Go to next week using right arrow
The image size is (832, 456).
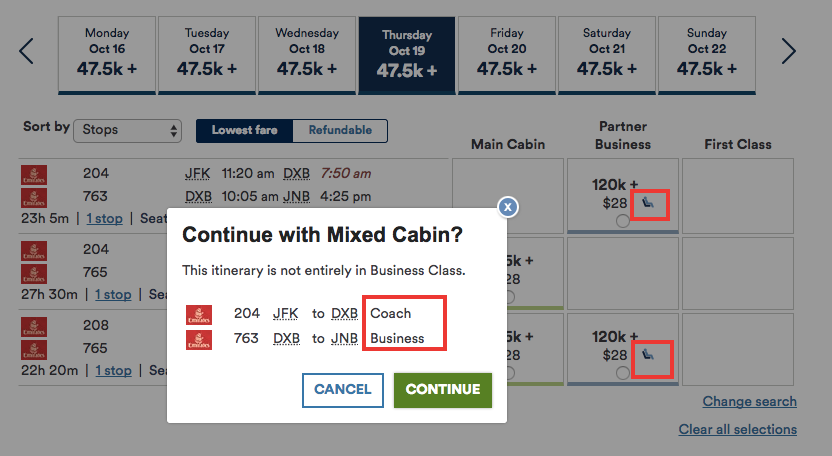pos(788,51)
